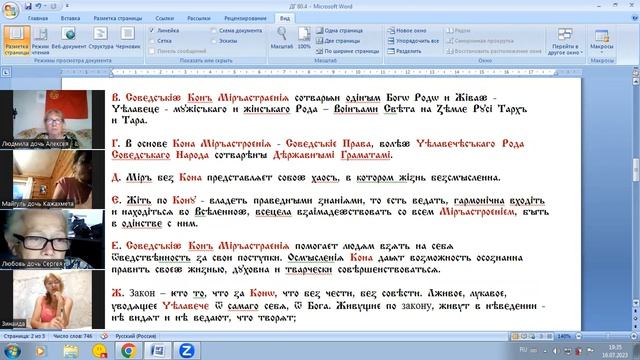Viewport: 640px width, 360px height.
Task: Select the Вид ribbon tab
Action: [284, 18]
